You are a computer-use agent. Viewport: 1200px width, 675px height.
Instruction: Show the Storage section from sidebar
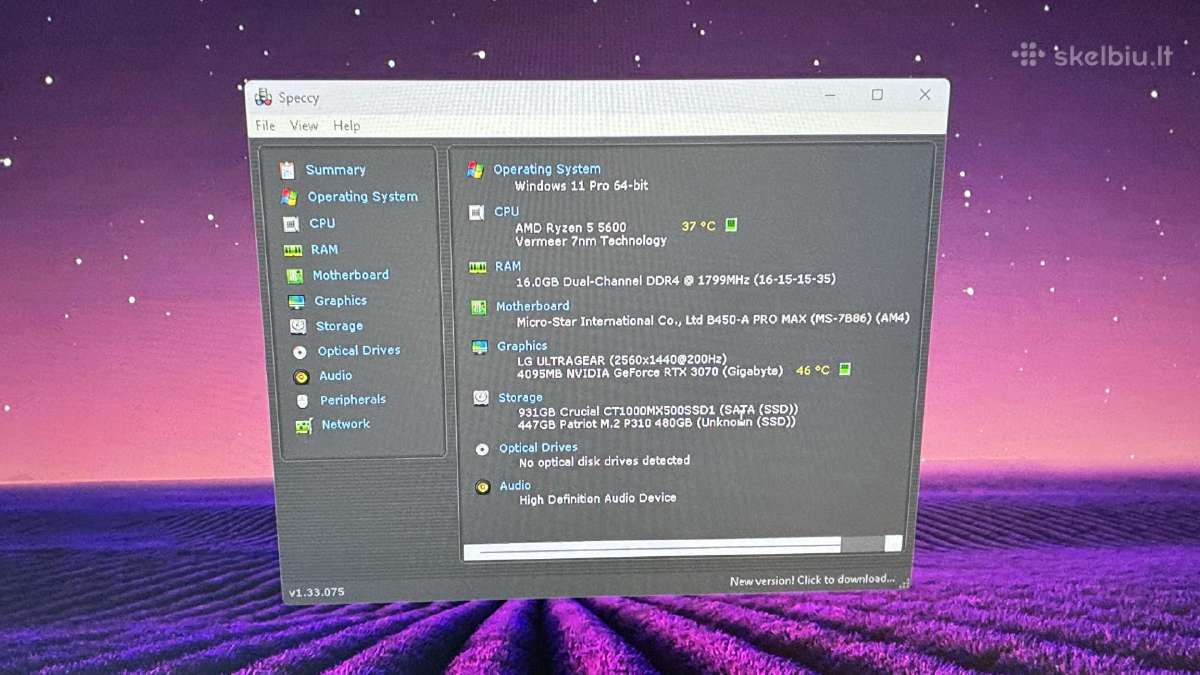click(x=339, y=326)
